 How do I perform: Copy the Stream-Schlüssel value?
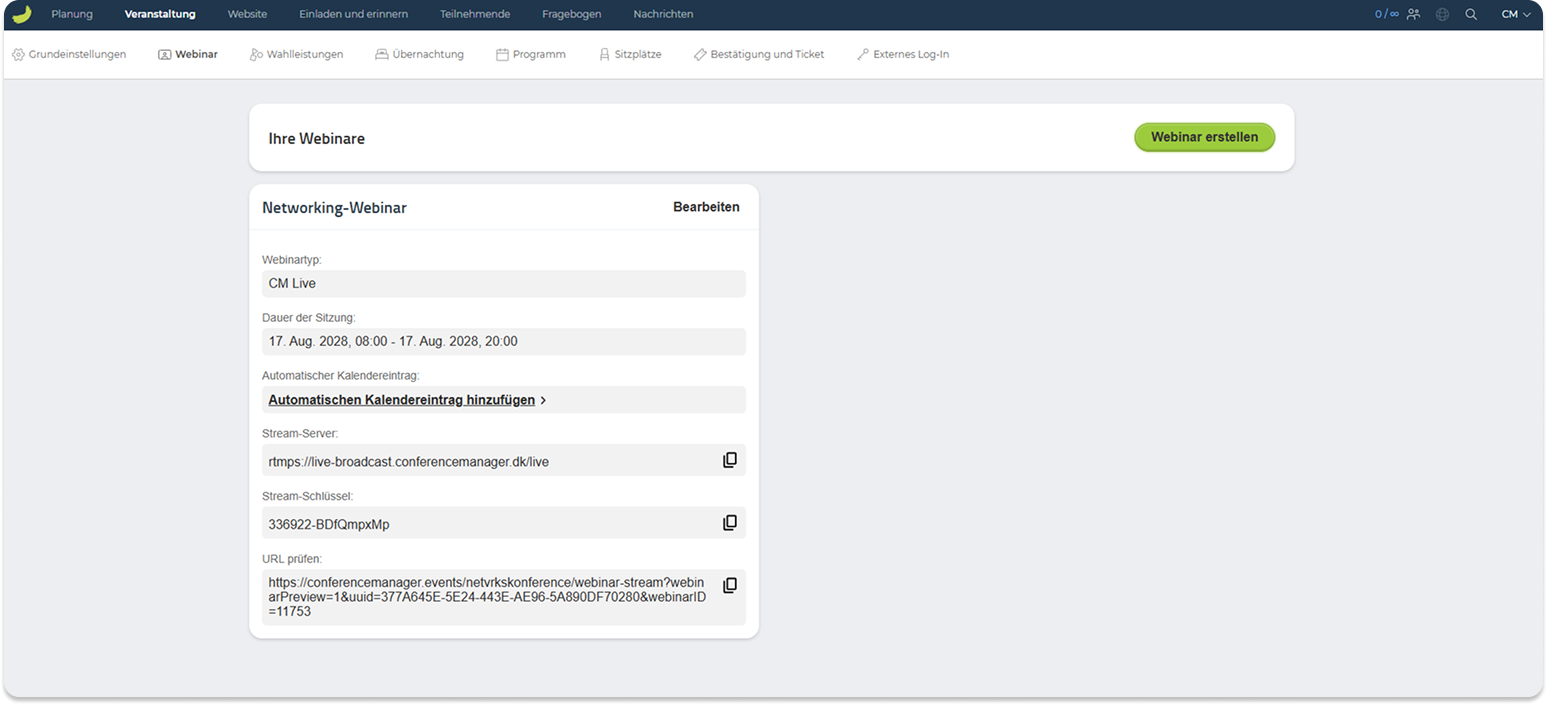(x=730, y=522)
